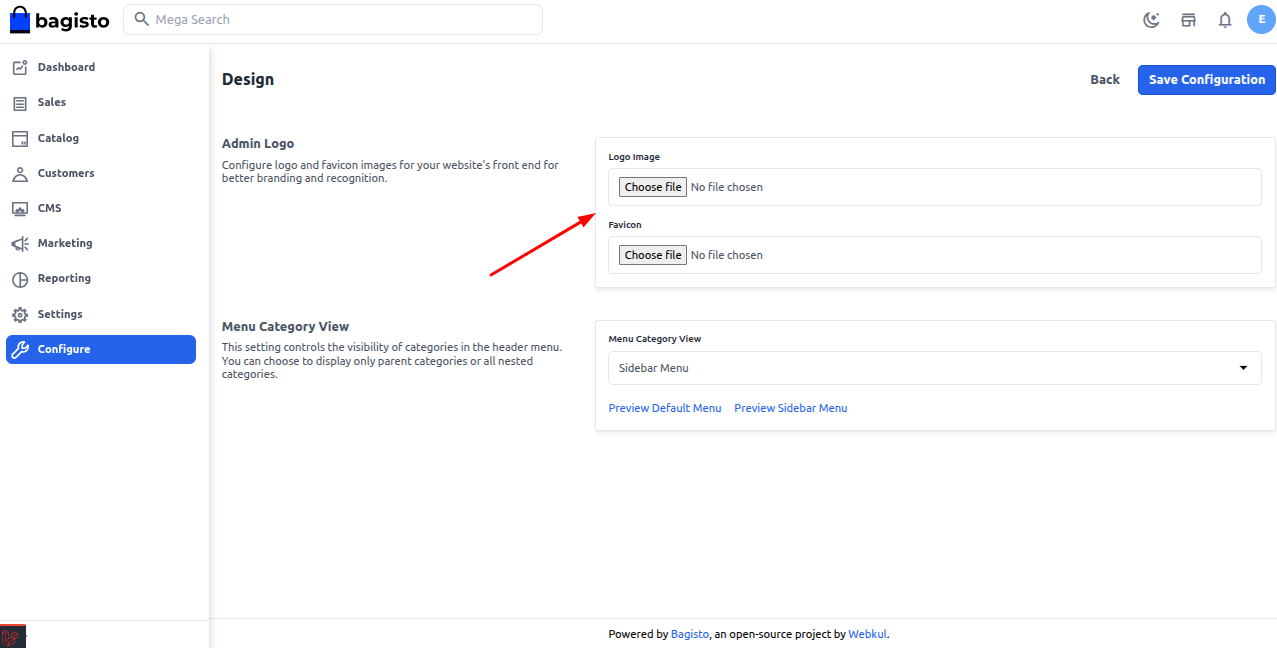The image size is (1277, 648).
Task: Toggle dark mode moon icon
Action: (x=1151, y=20)
